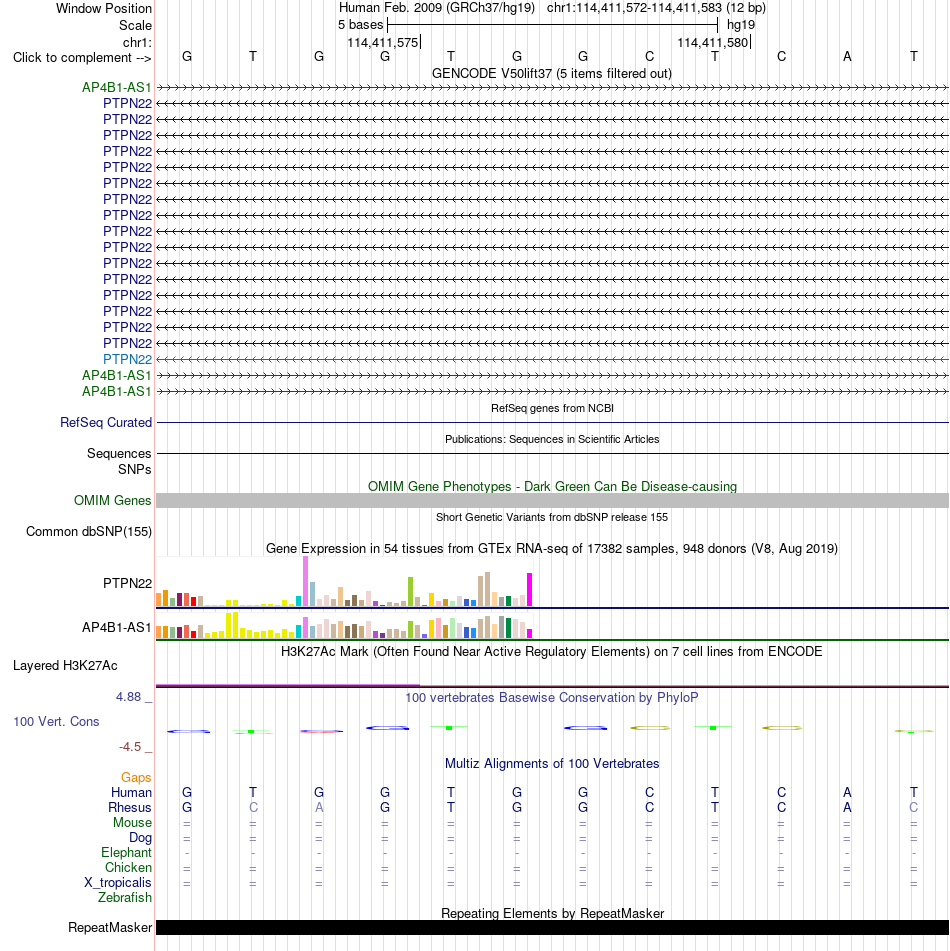Click the -4.5 PhyloP lower scale value
Screen dimensions: 950x951
click(x=130, y=747)
